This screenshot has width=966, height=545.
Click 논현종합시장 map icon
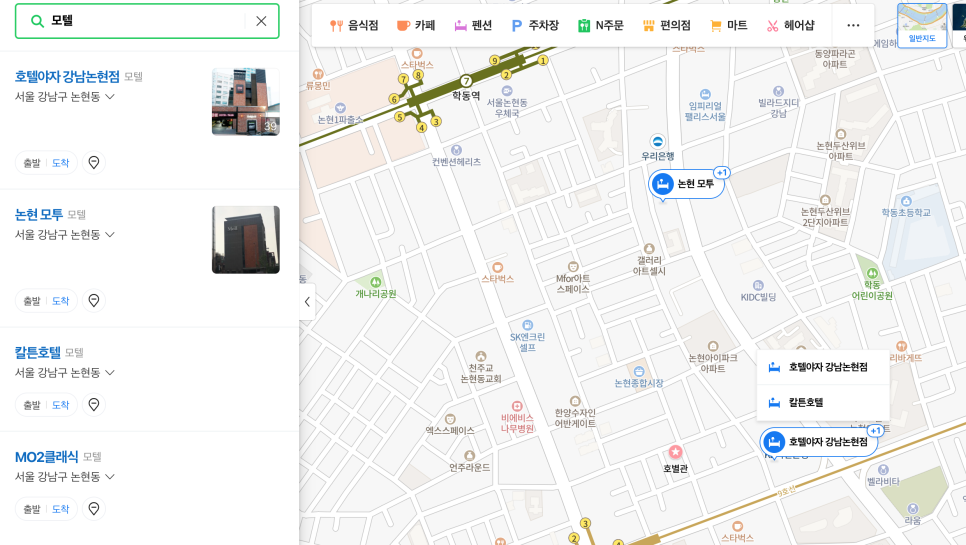[639, 371]
